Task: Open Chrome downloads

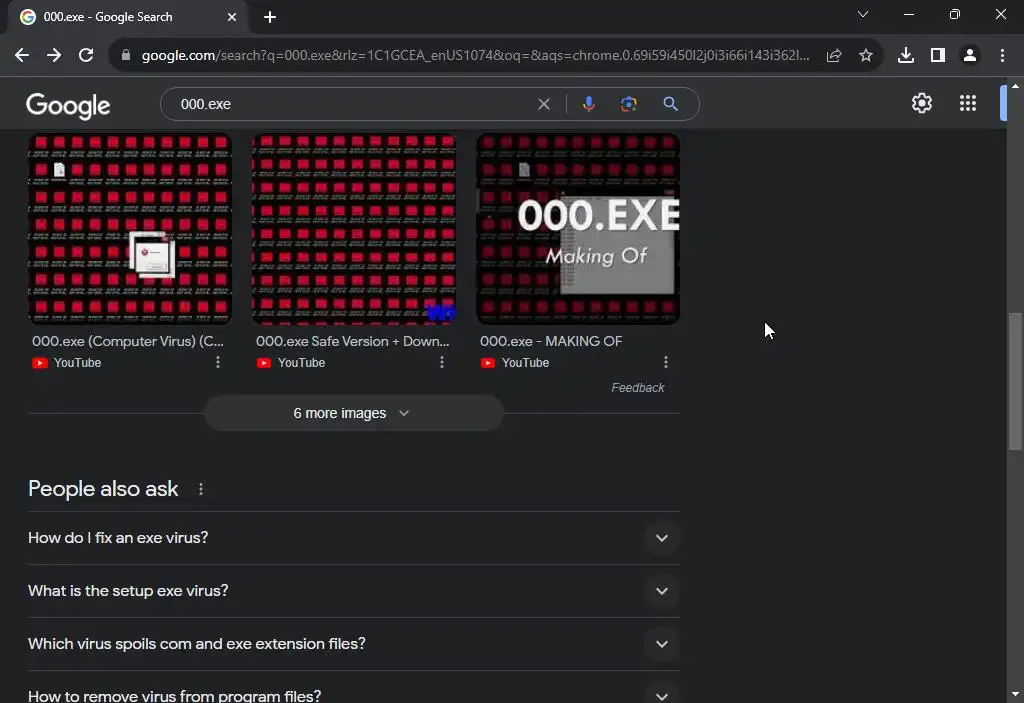Action: (x=906, y=56)
